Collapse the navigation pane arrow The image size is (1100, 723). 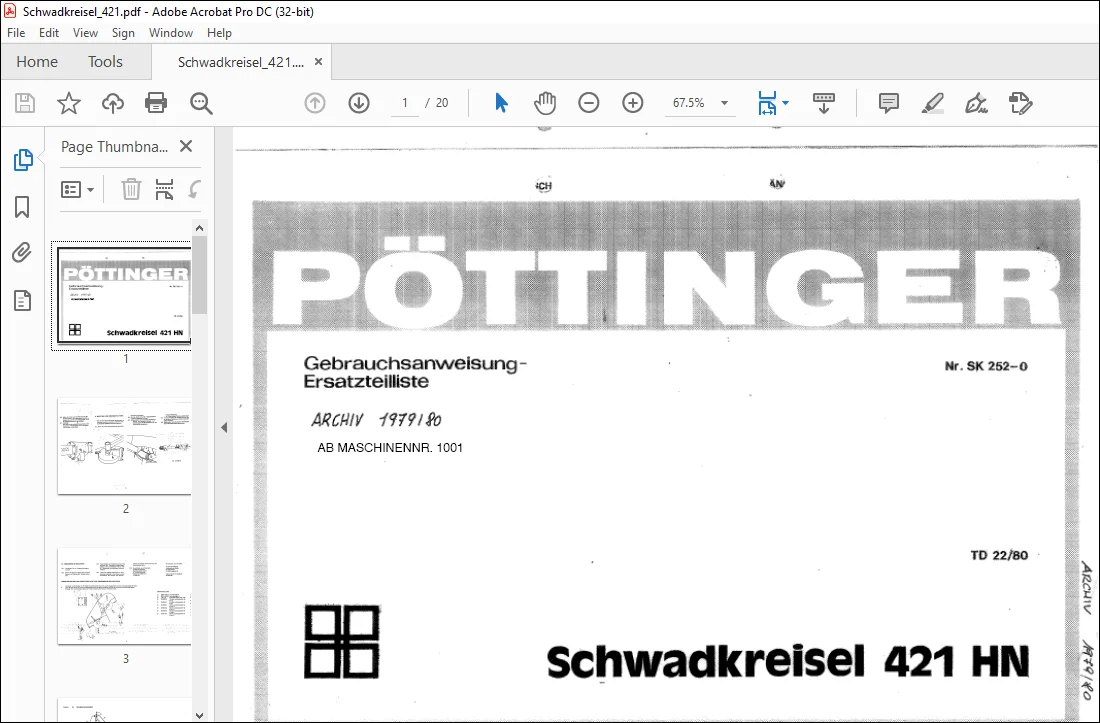point(224,427)
